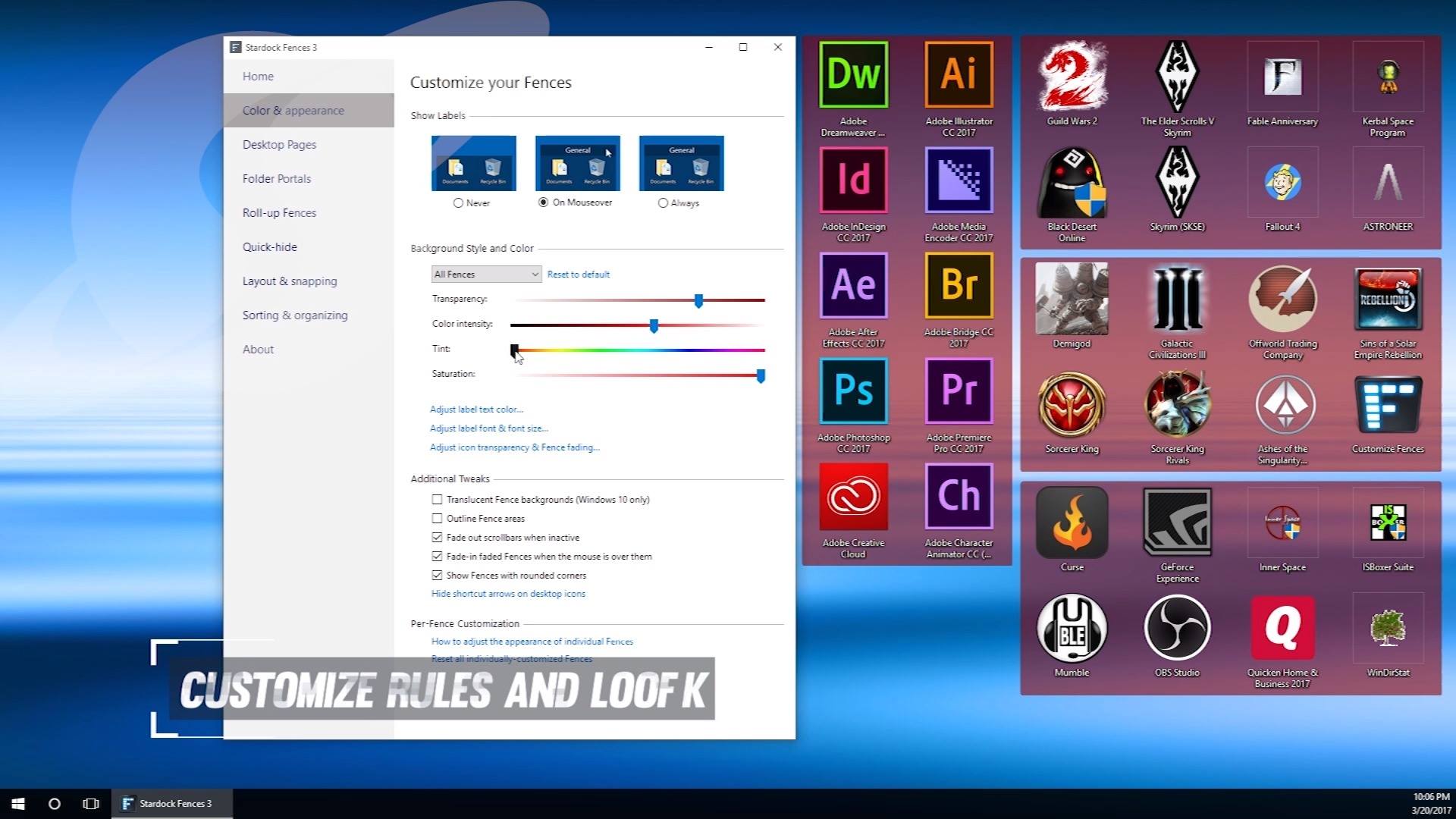Click the Transparency slider handle
Viewport: 1456px width, 819px height.
tap(698, 301)
